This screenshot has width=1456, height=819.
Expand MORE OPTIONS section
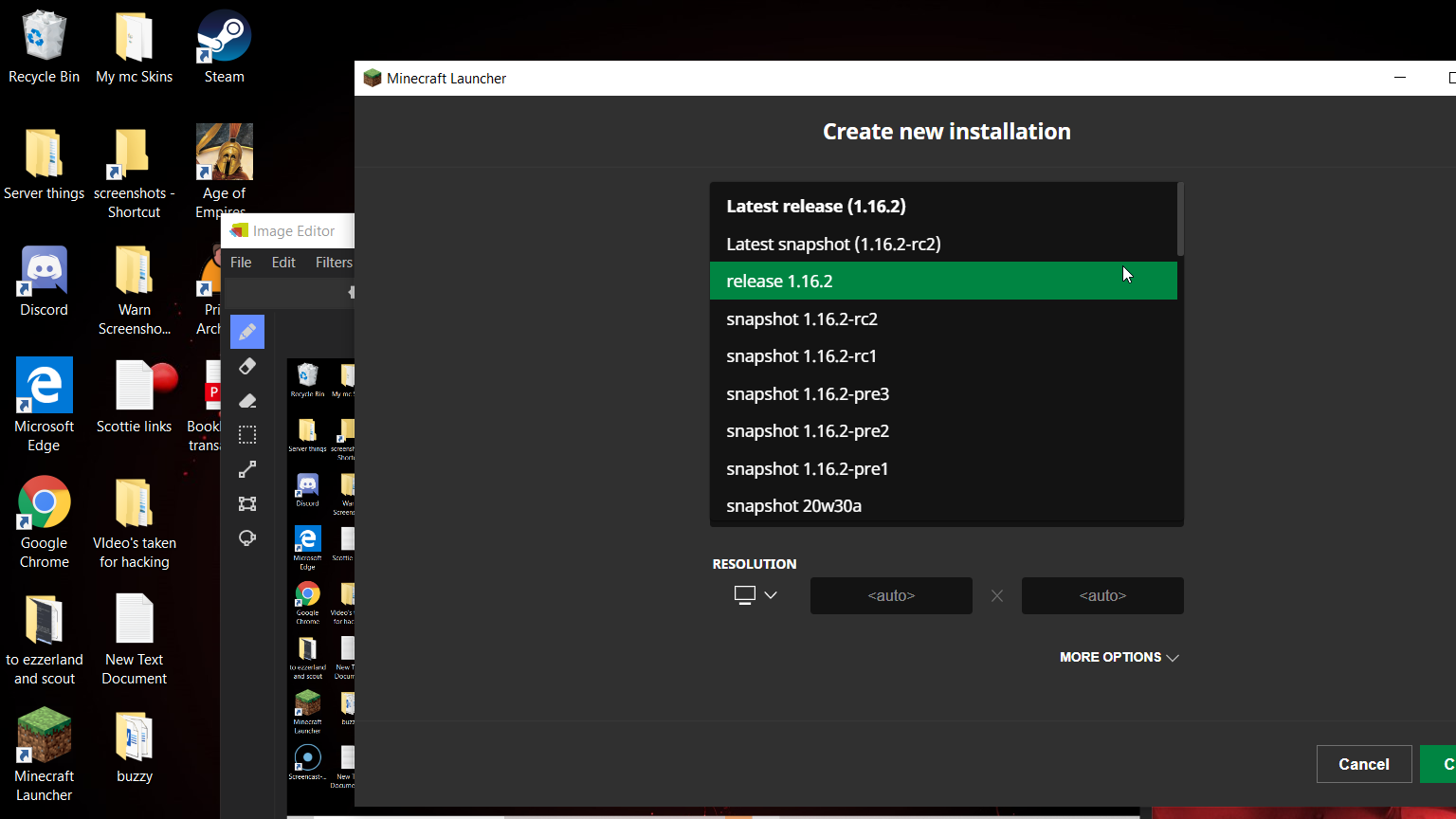coord(1119,657)
